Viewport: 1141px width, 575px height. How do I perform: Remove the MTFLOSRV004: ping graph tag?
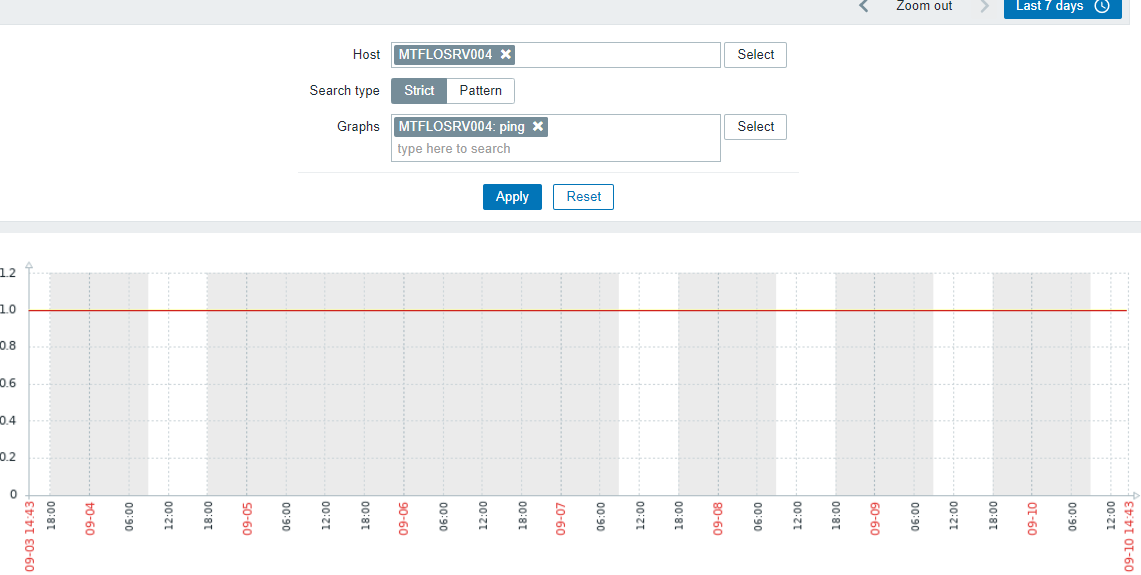(x=538, y=126)
